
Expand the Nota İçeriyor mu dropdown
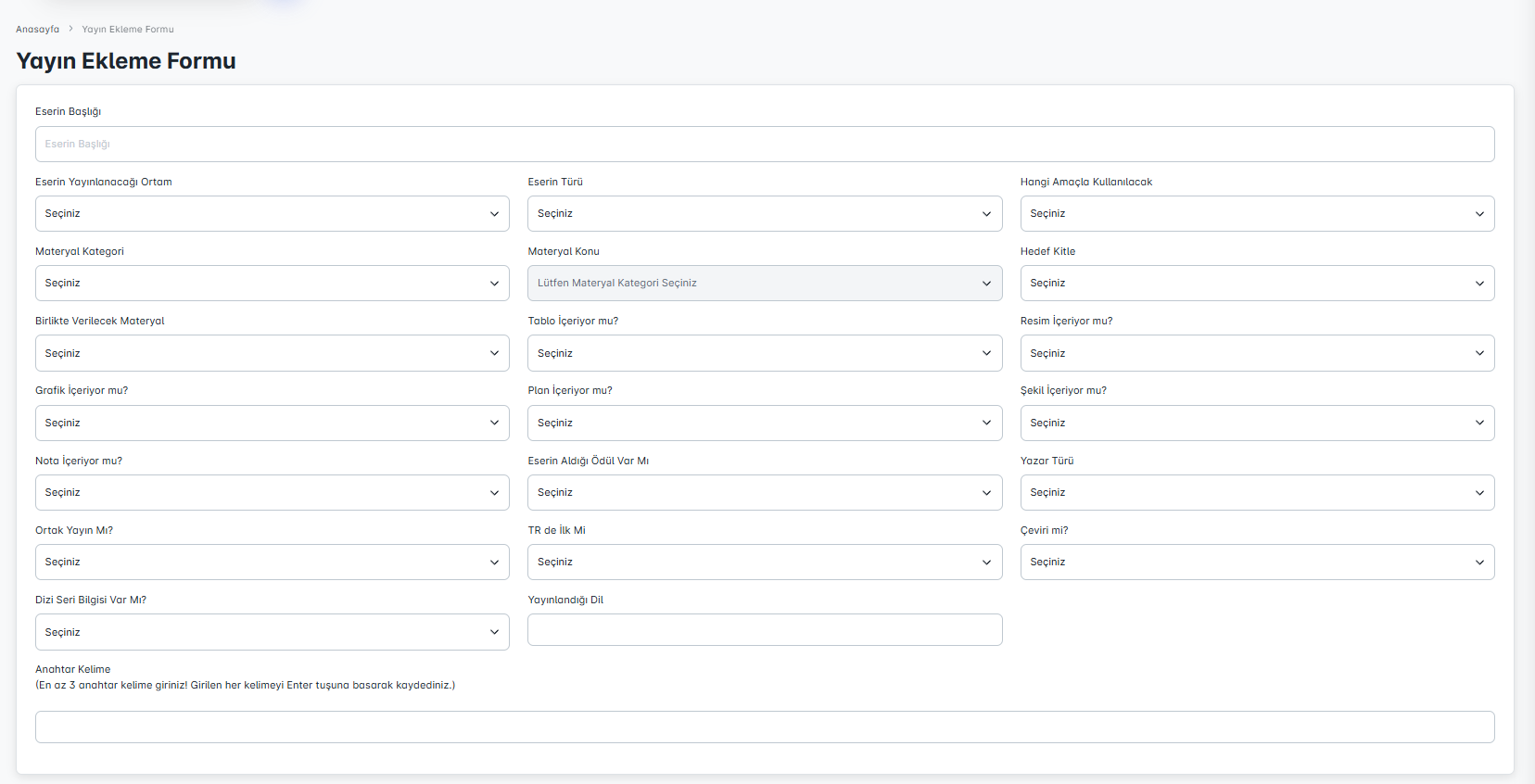point(272,493)
